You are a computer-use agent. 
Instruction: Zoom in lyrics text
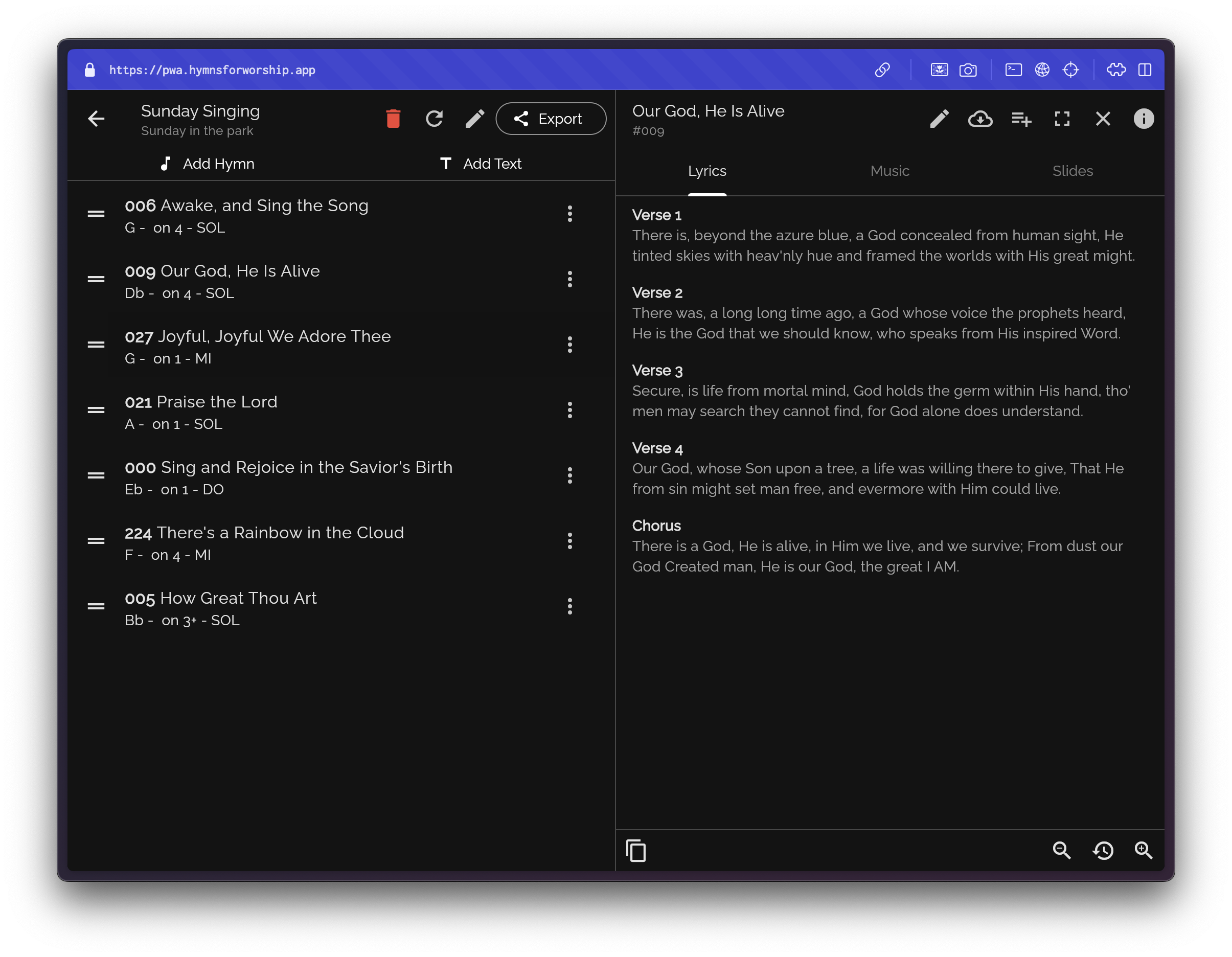1144,850
